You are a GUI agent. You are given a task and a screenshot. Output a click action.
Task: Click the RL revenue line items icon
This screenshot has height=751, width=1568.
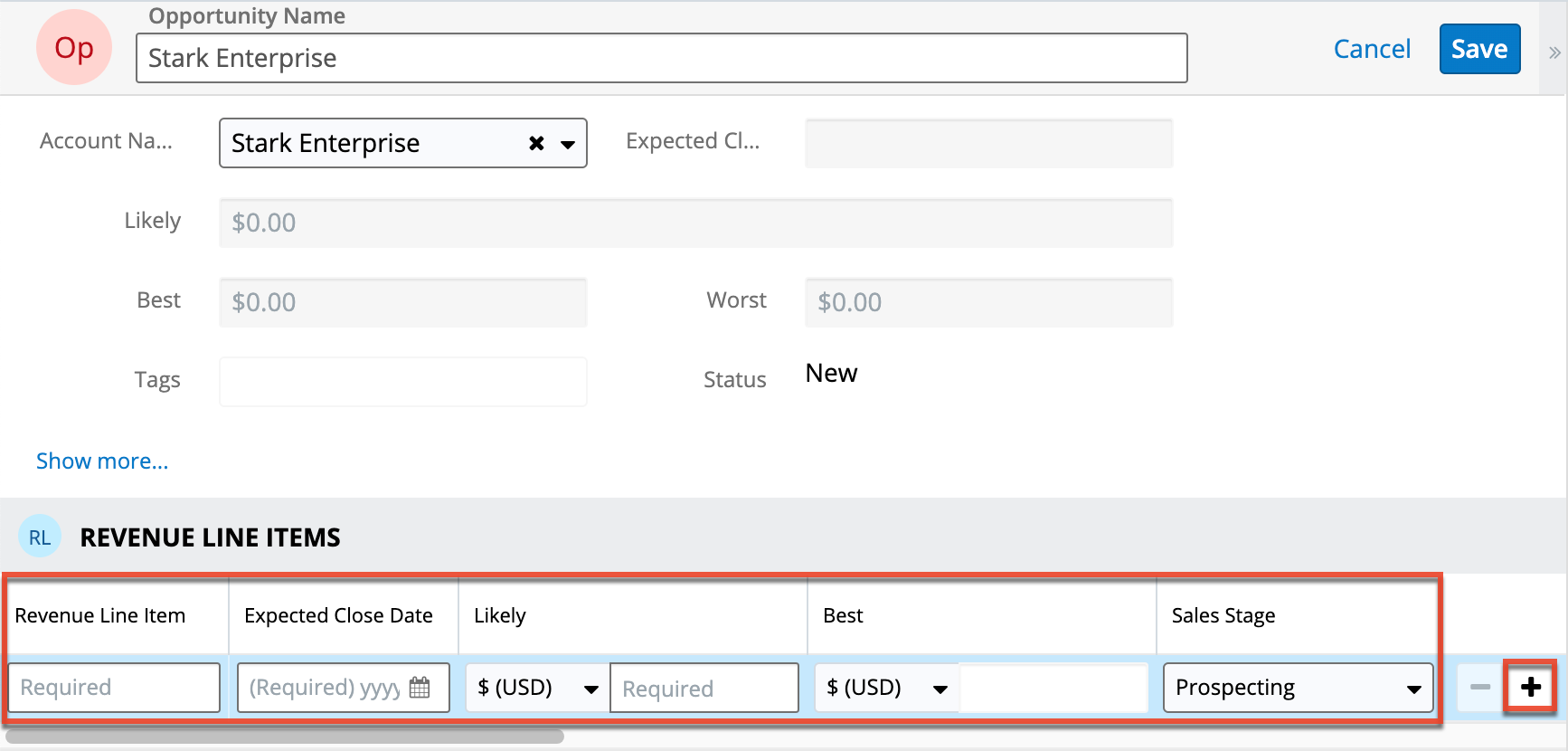point(40,537)
